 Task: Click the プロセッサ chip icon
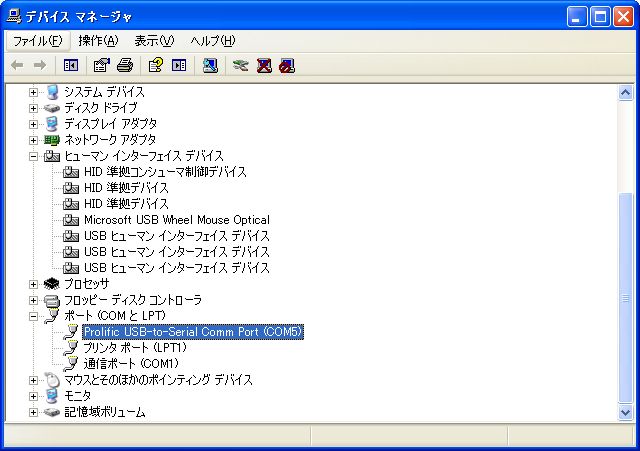(x=52, y=284)
